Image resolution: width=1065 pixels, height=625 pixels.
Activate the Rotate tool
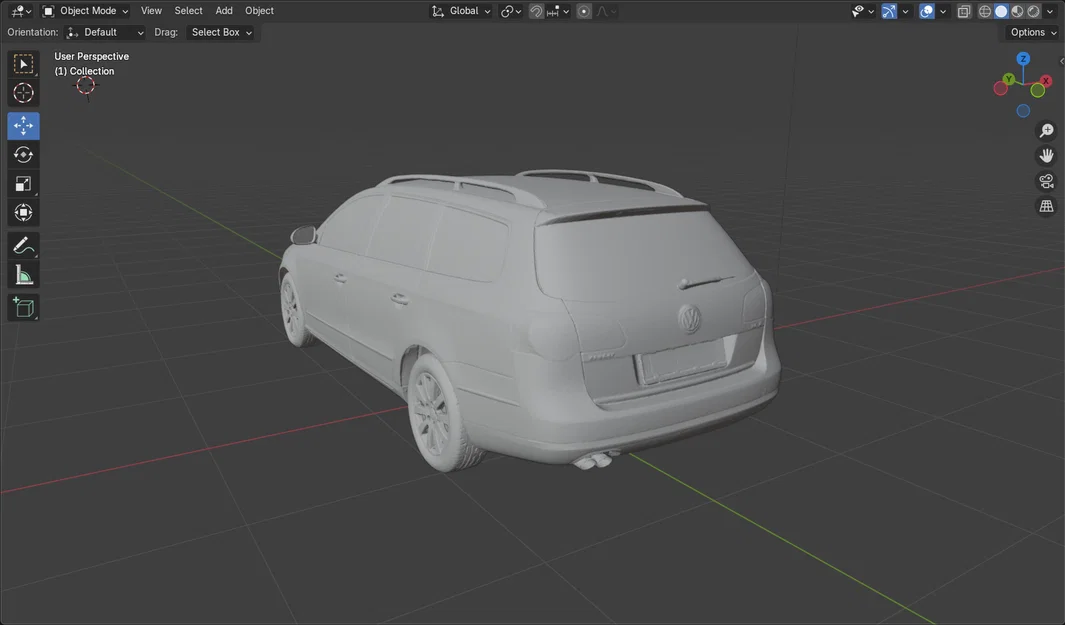(x=22, y=154)
